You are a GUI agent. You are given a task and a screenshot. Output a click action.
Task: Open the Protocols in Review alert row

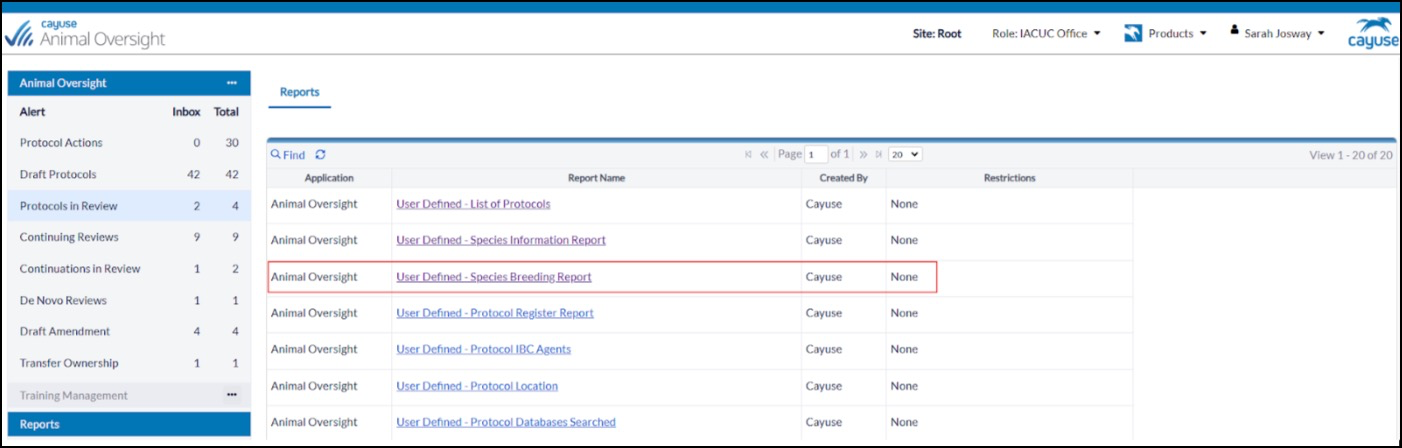[129, 206]
